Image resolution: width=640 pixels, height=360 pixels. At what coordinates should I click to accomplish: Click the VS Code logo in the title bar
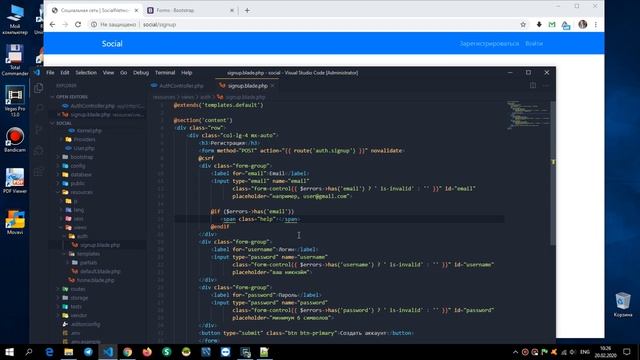coord(37,73)
